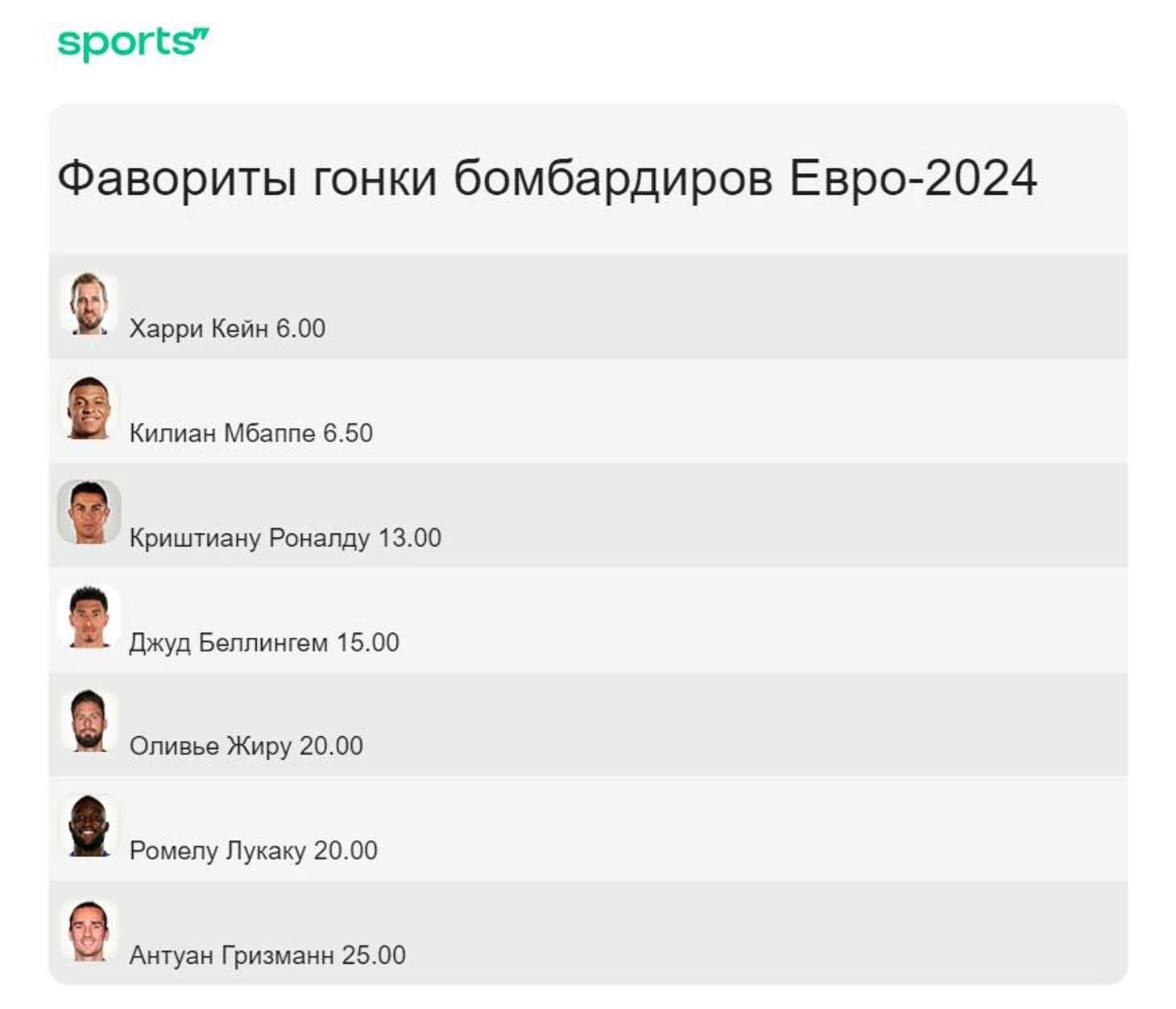1176x1009 pixels.
Task: Click Olivier Giroud's player photo
Action: [89, 721]
